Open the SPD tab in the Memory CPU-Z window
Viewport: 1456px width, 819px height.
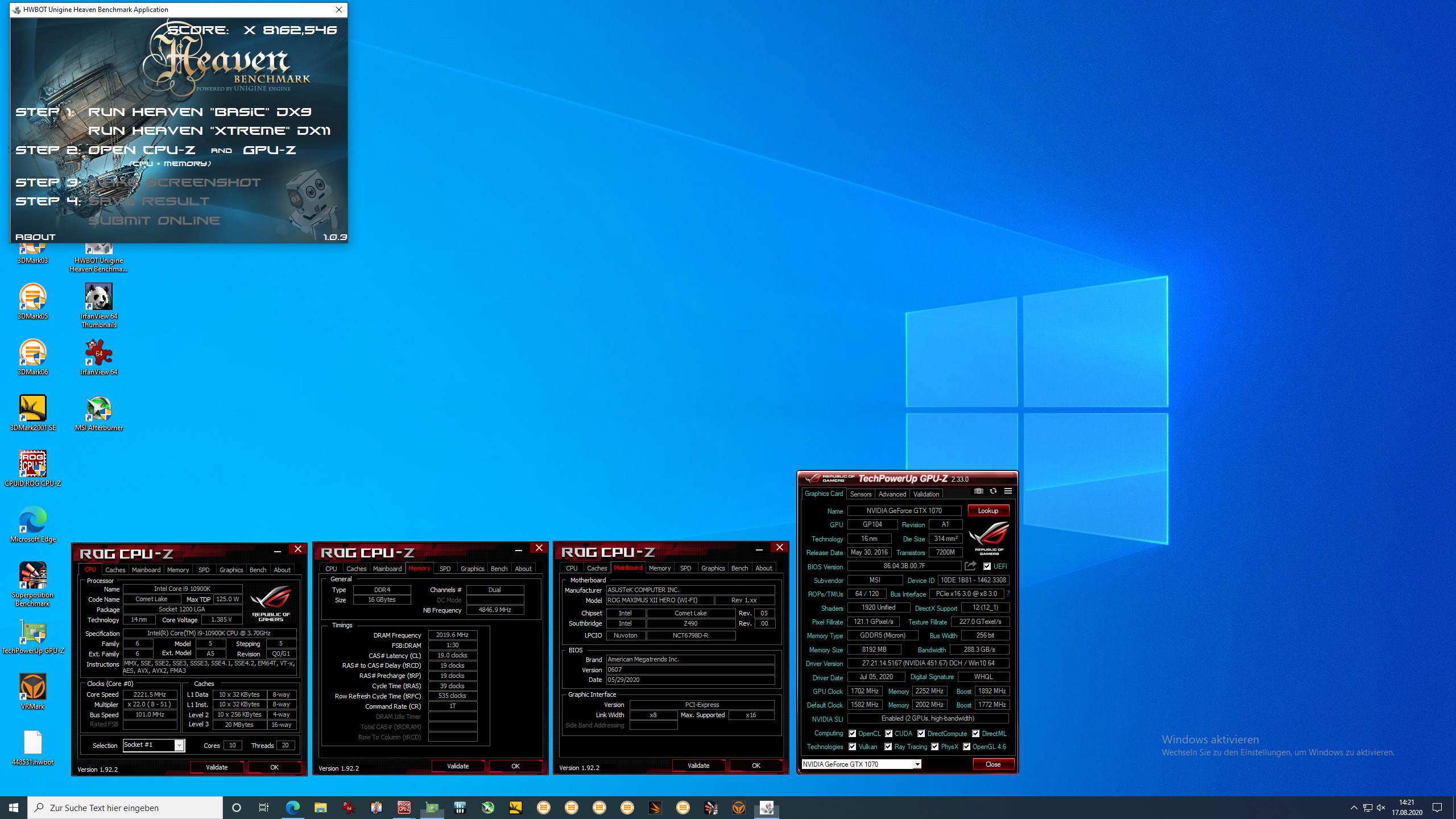tap(445, 569)
